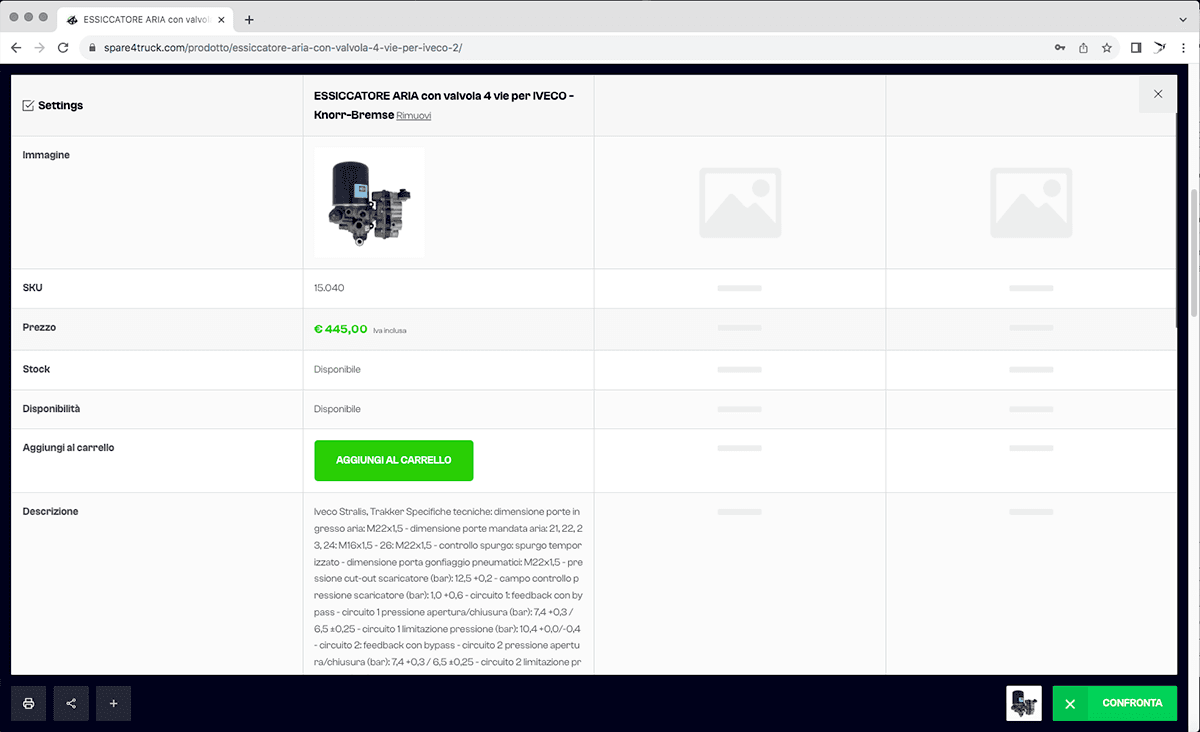
Task: Click the plus add-product icon in bottom bar
Action: 114,703
